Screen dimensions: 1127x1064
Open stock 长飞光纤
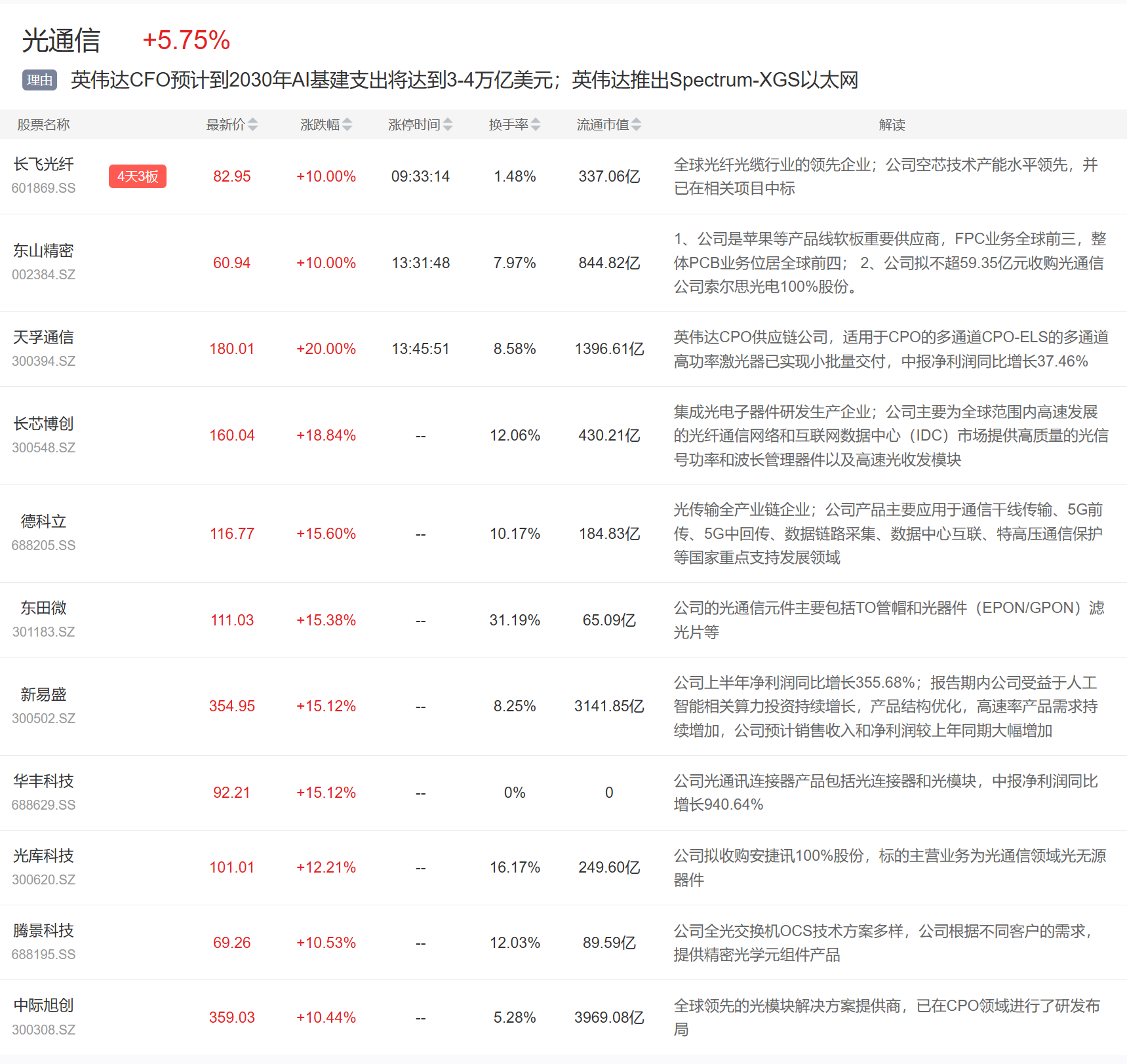[x=43, y=165]
